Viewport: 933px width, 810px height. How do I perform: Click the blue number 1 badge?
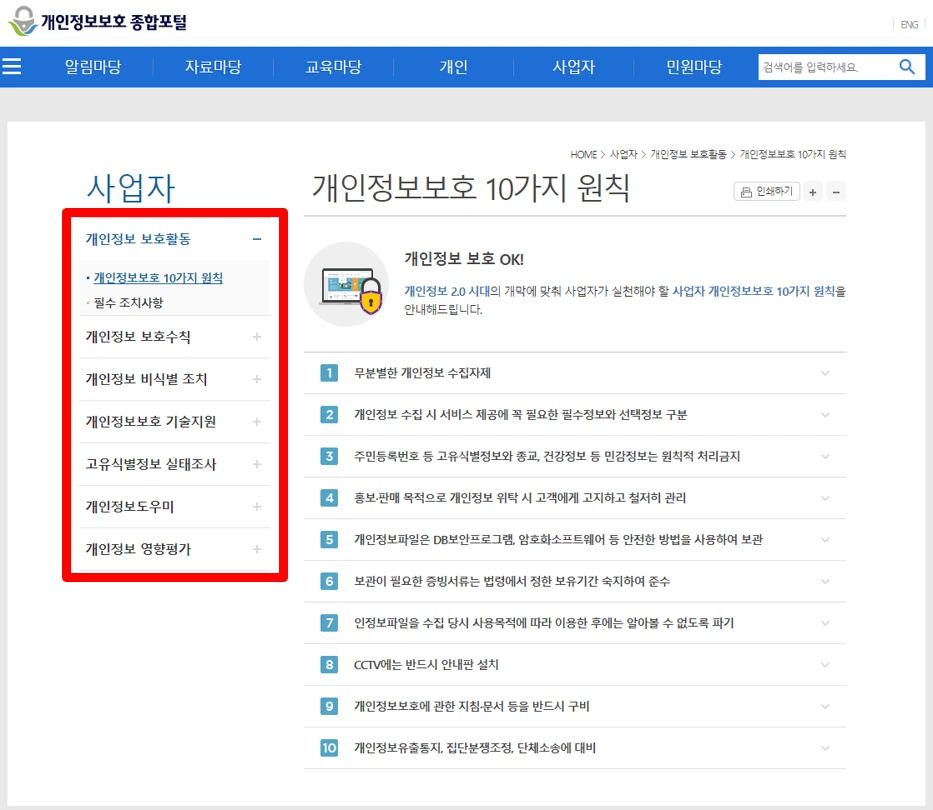tap(329, 373)
